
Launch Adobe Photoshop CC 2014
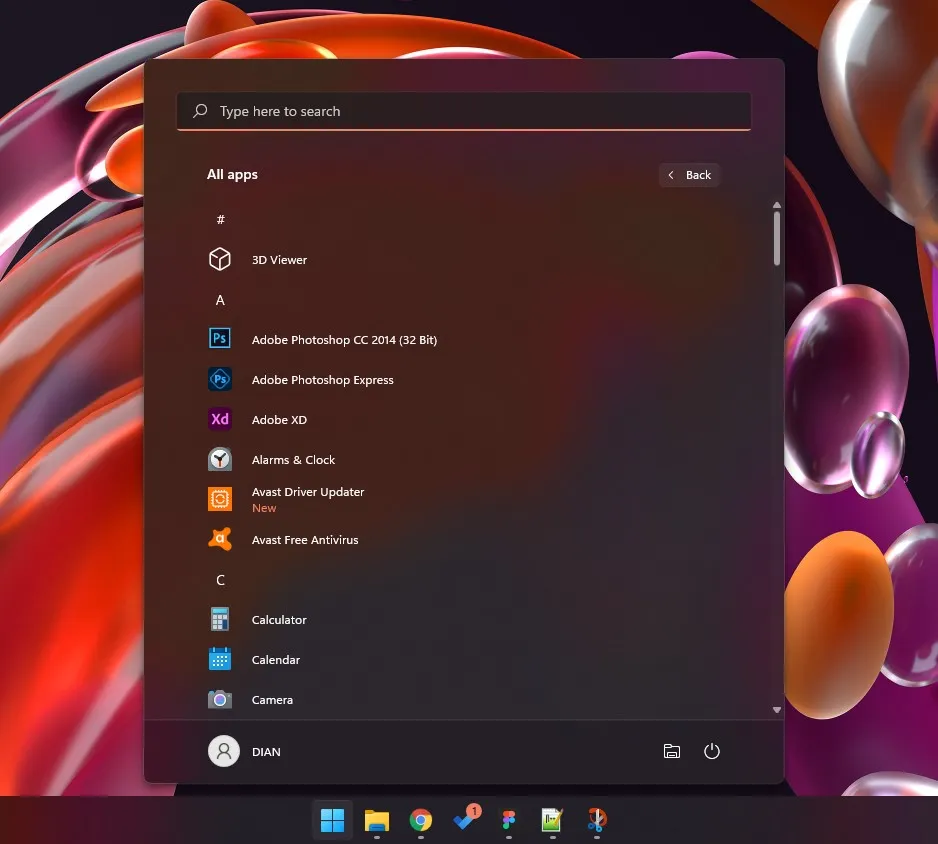(344, 339)
